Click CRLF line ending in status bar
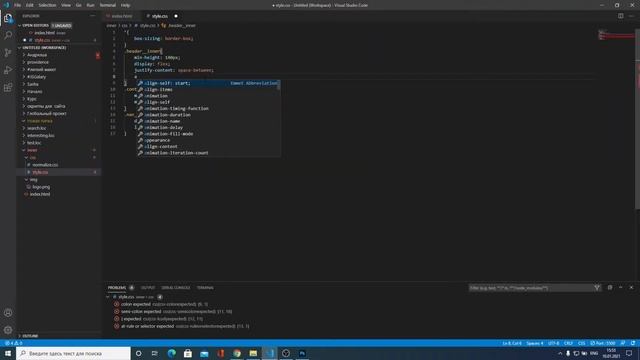The width and height of the screenshot is (640, 360). pyautogui.click(x=568, y=343)
